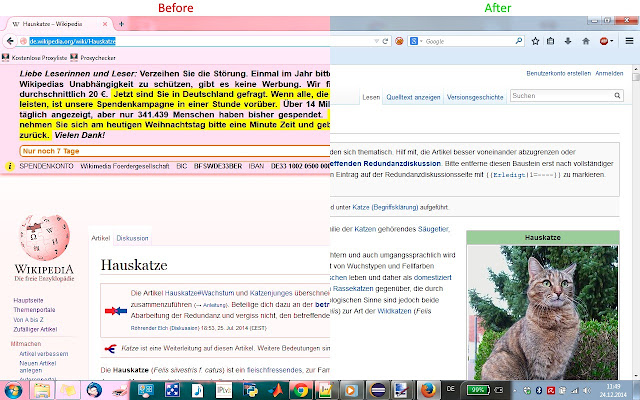Viewport: 640px width, 400px height.
Task: Open the Quelltext anzeigen tab
Action: click(413, 97)
